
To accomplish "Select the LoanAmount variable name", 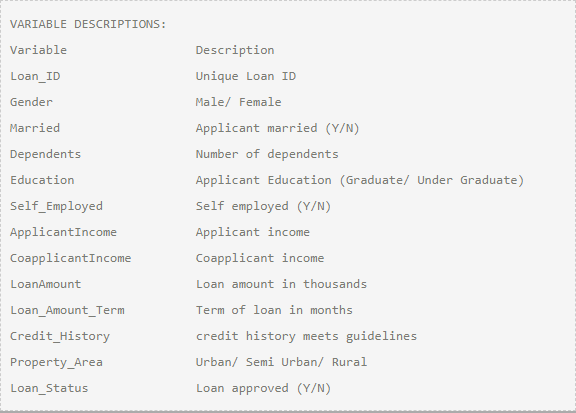I will [46, 284].
